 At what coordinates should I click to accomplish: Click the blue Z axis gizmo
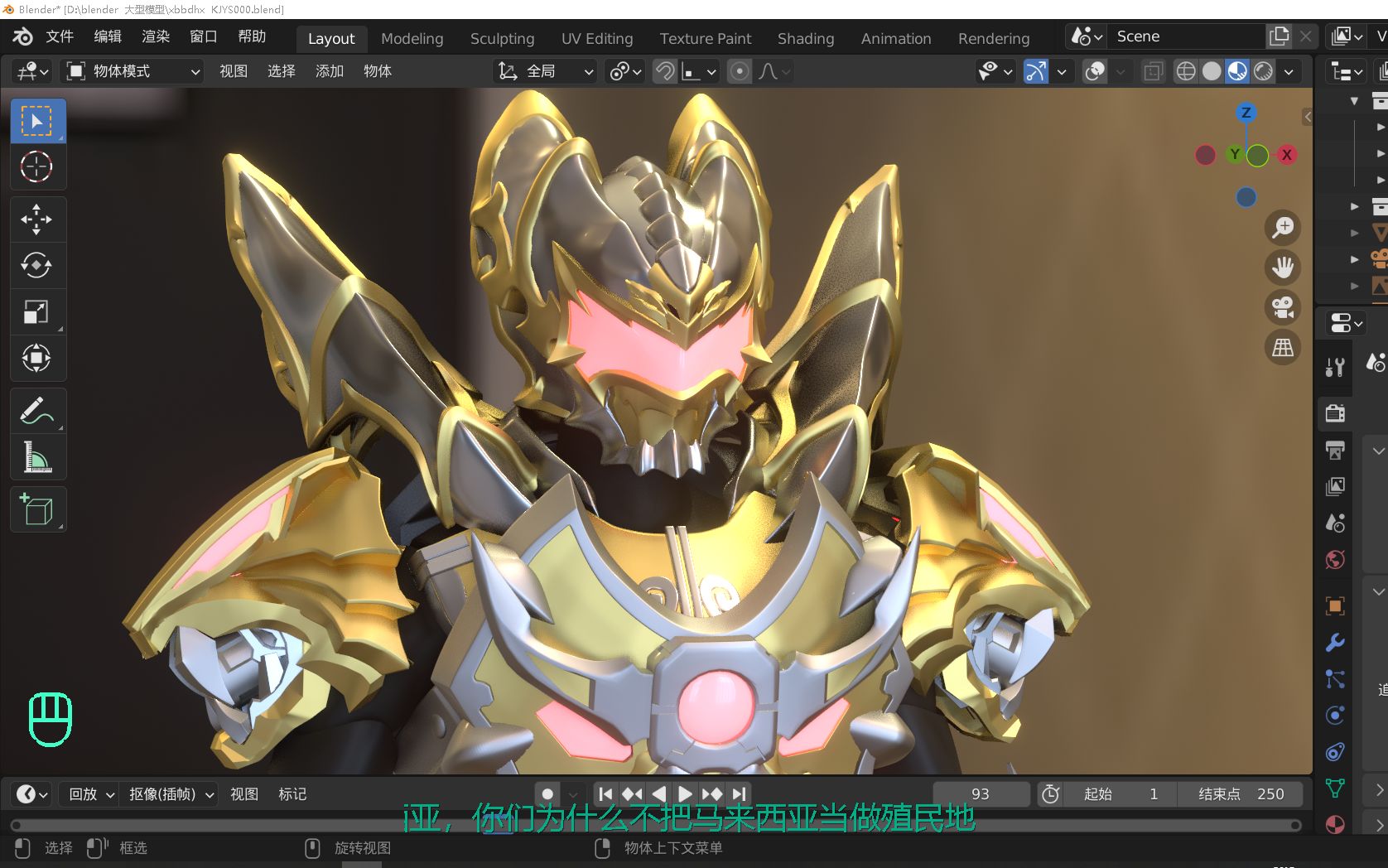point(1246,113)
